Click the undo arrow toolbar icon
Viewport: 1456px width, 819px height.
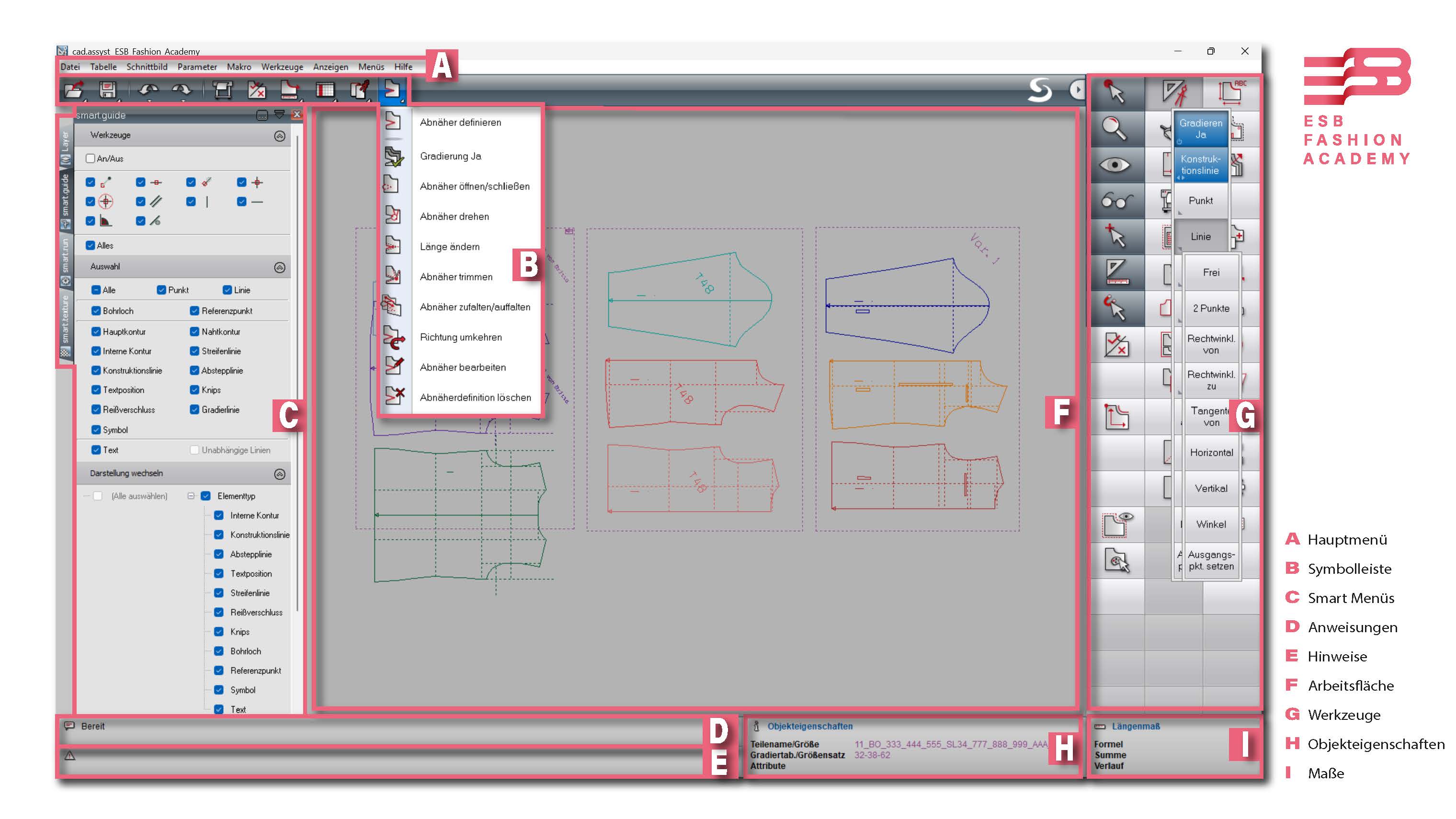[148, 90]
